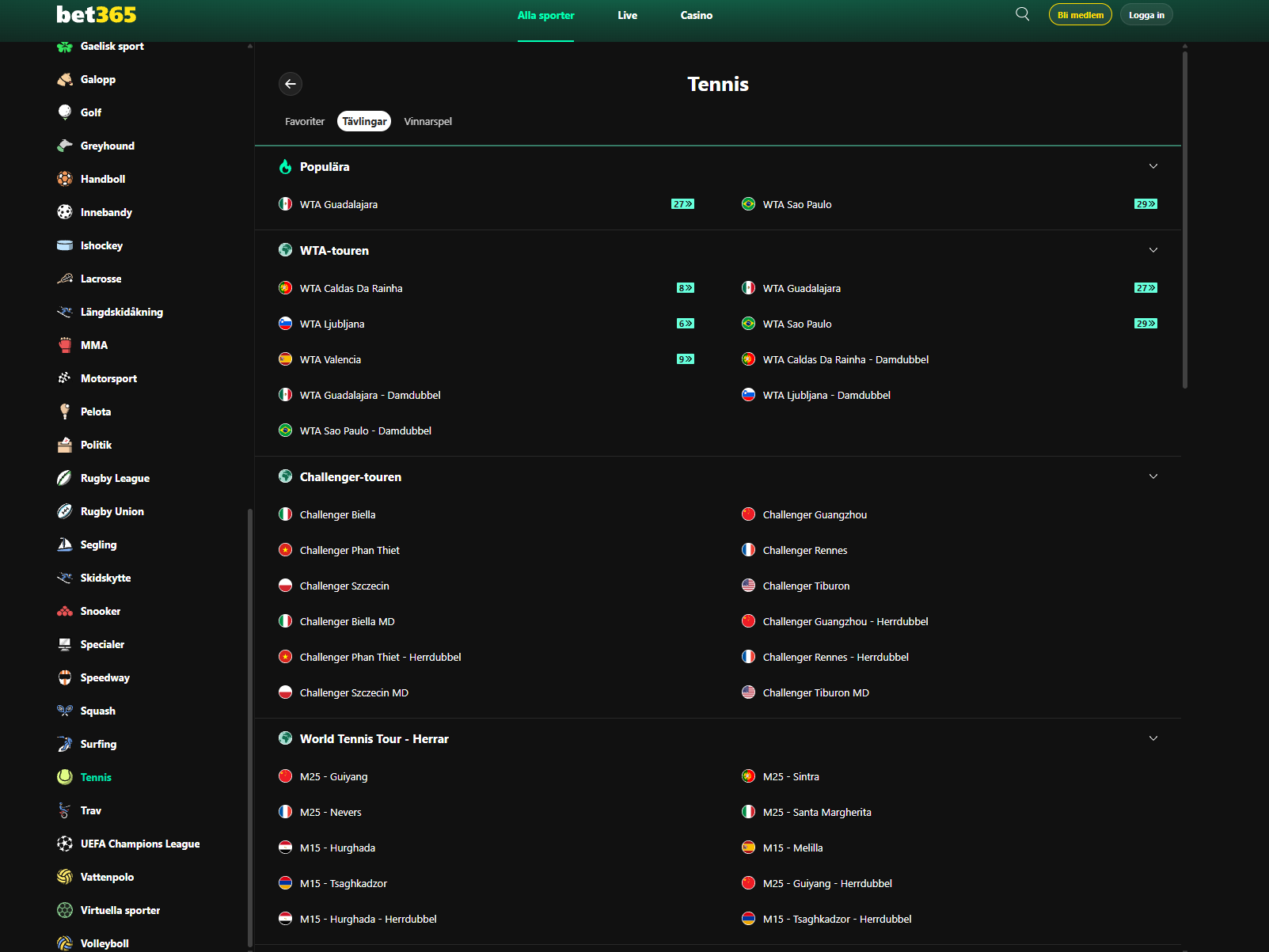Open M25 - Santa Margherita tournament

tap(817, 812)
